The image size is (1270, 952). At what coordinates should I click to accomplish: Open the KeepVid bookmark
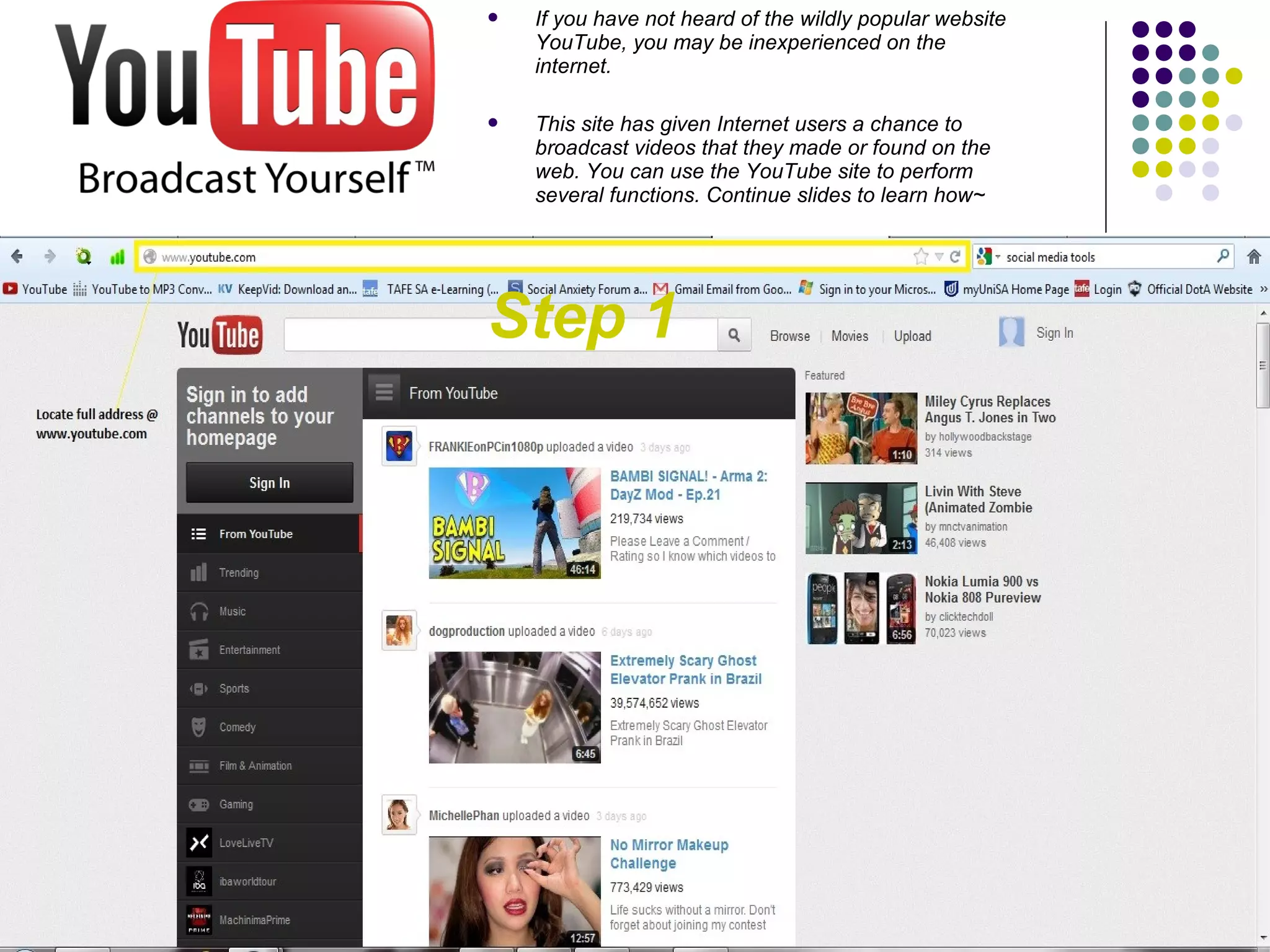coord(288,289)
